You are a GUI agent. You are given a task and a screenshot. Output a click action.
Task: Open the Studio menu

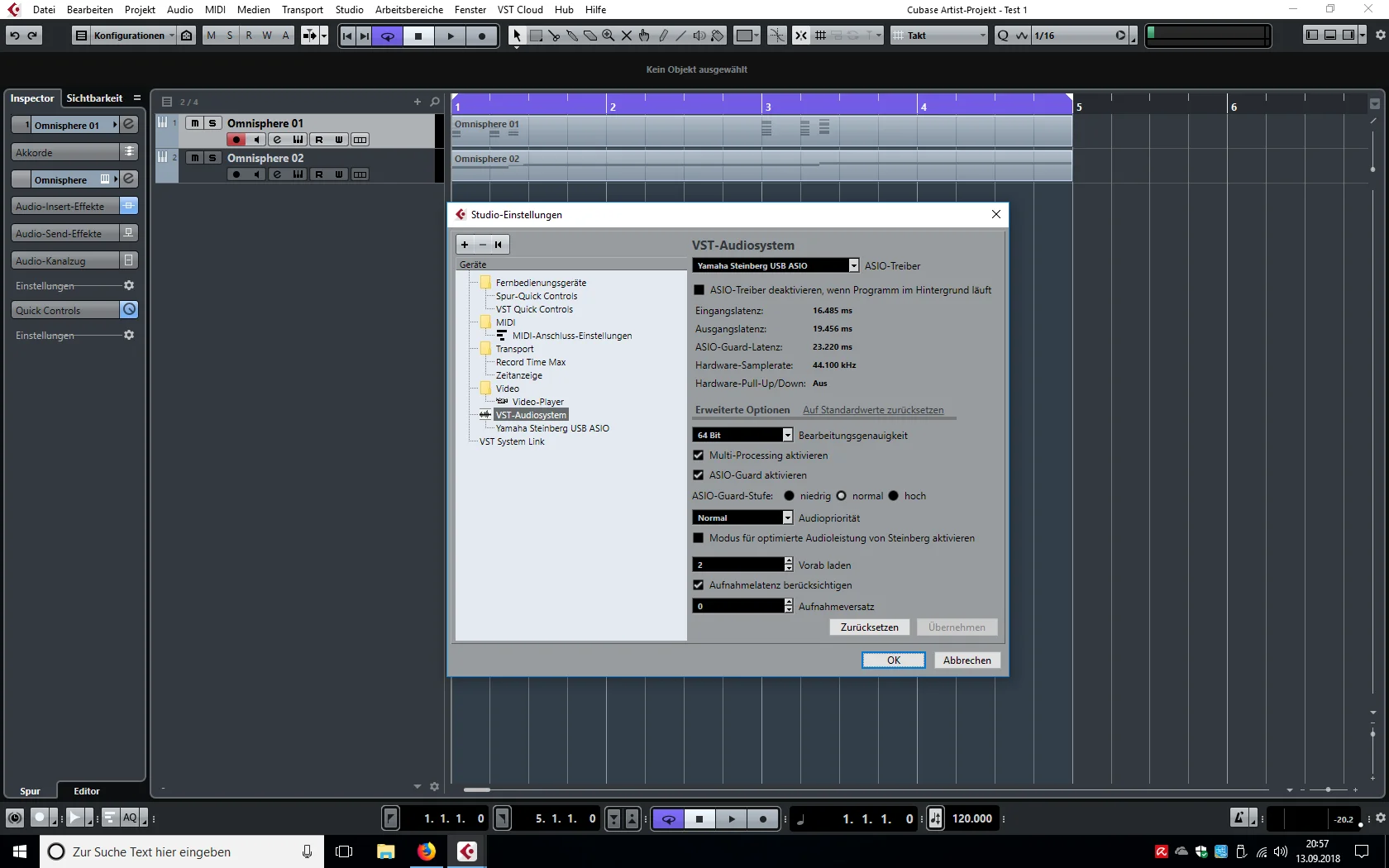coord(349,10)
